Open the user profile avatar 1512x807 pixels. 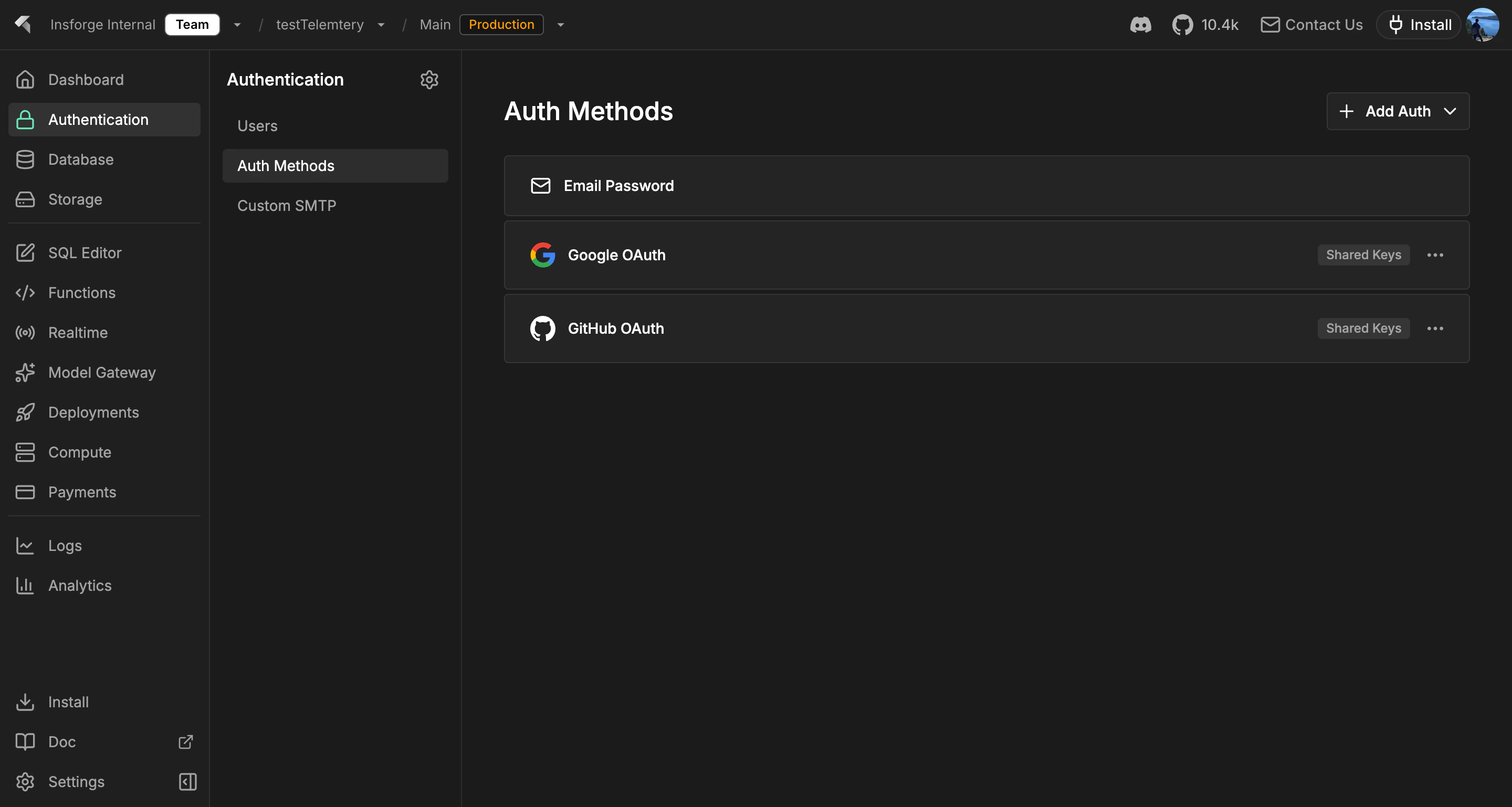pyautogui.click(x=1483, y=25)
